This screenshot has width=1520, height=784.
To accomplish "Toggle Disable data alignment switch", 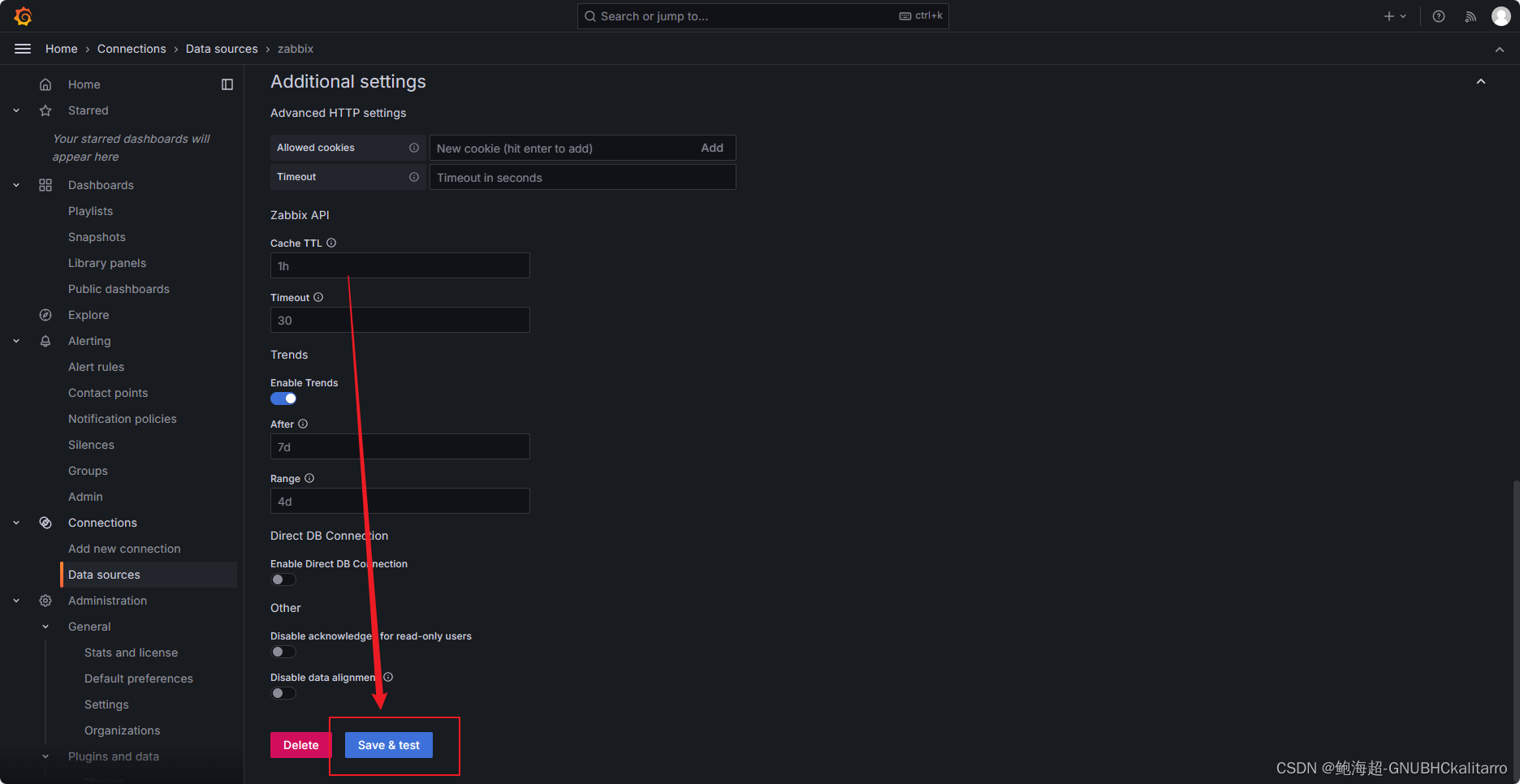I will click(283, 693).
